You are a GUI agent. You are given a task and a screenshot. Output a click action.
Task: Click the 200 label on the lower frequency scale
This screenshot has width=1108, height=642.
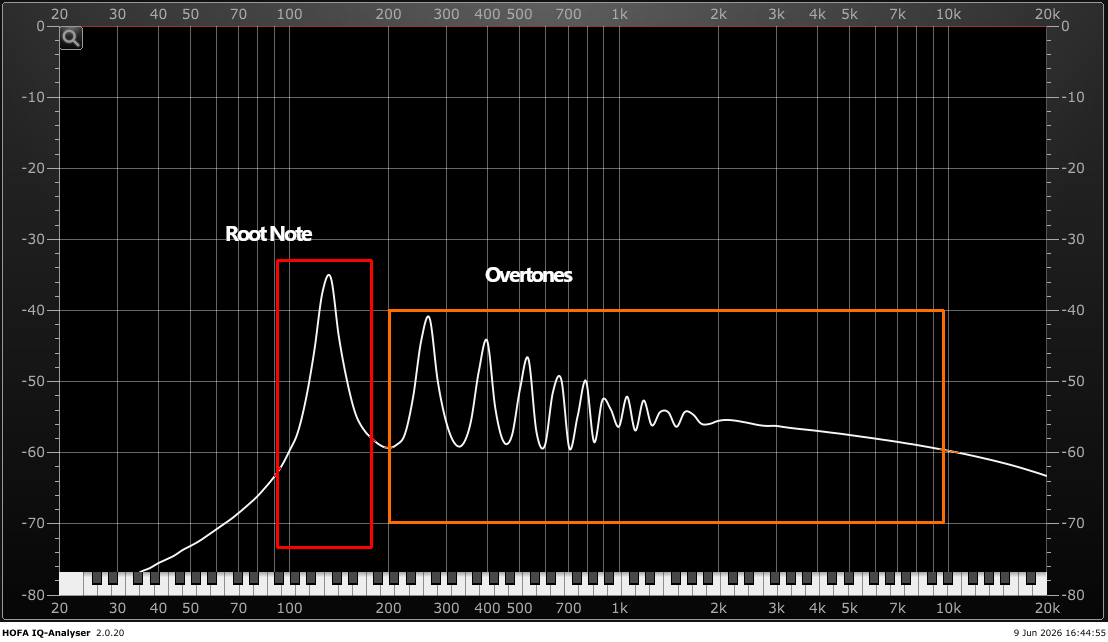[x=388, y=608]
